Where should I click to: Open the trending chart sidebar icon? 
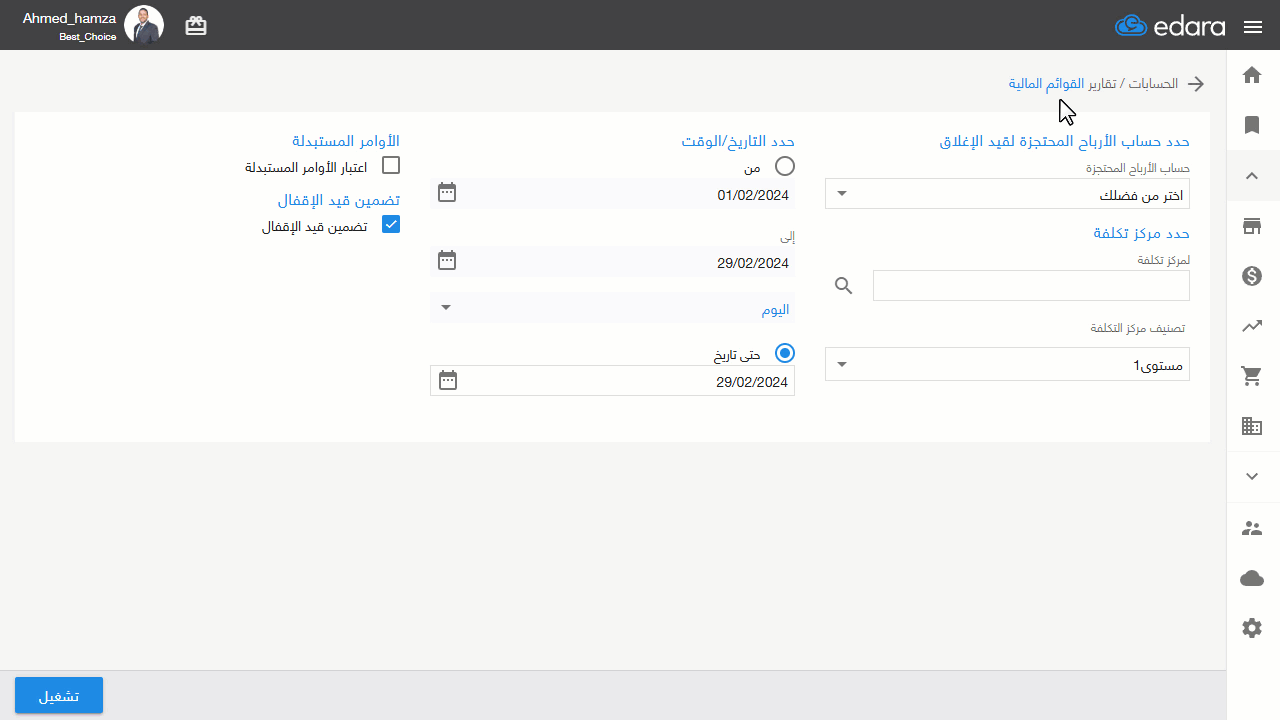[x=1252, y=326]
